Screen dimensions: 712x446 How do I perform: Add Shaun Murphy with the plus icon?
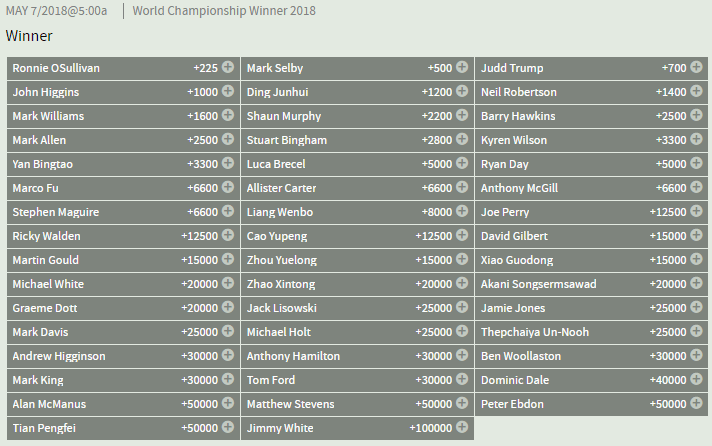[462, 116]
